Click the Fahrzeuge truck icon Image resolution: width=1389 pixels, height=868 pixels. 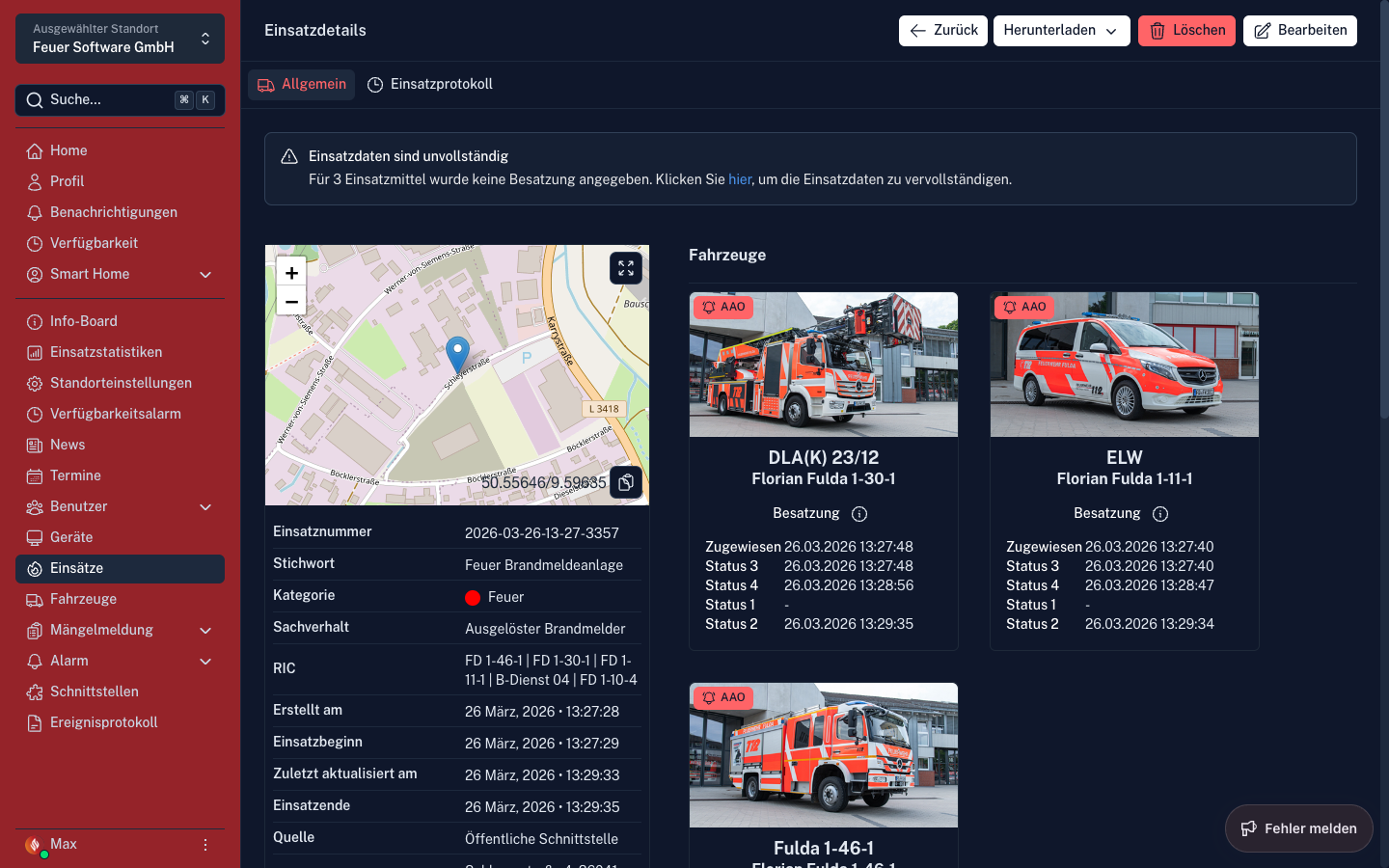pos(35,599)
